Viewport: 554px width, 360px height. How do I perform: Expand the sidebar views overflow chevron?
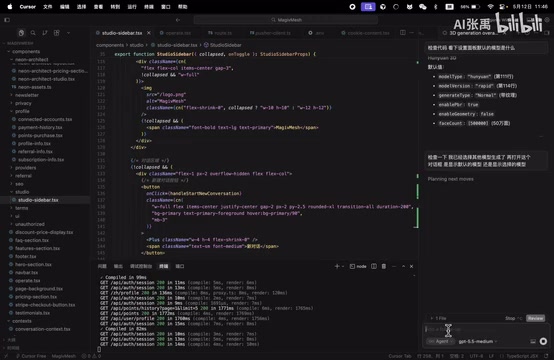point(68,33)
